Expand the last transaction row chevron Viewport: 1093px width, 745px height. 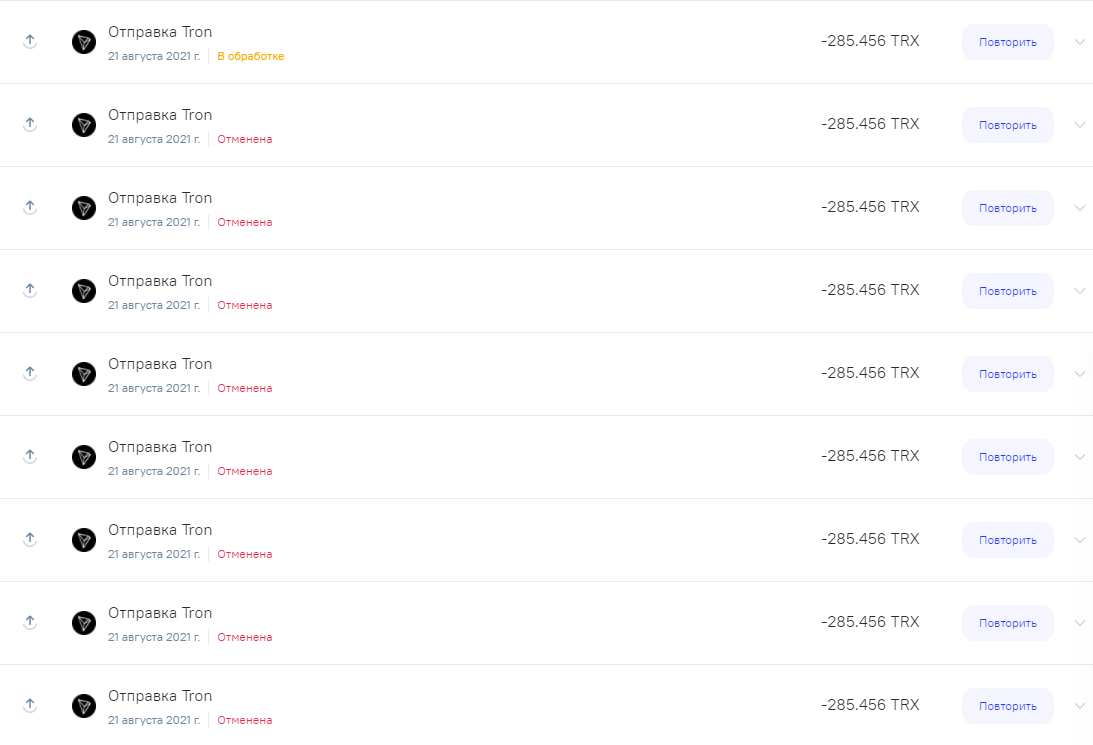pyautogui.click(x=1080, y=705)
